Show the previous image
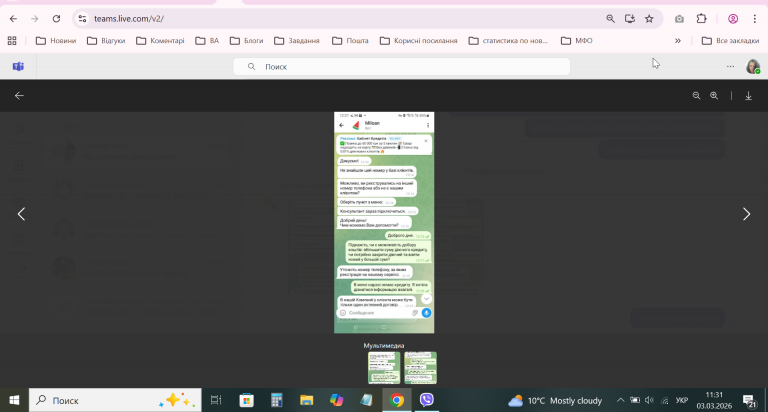This screenshot has height=412, width=768. coord(21,214)
